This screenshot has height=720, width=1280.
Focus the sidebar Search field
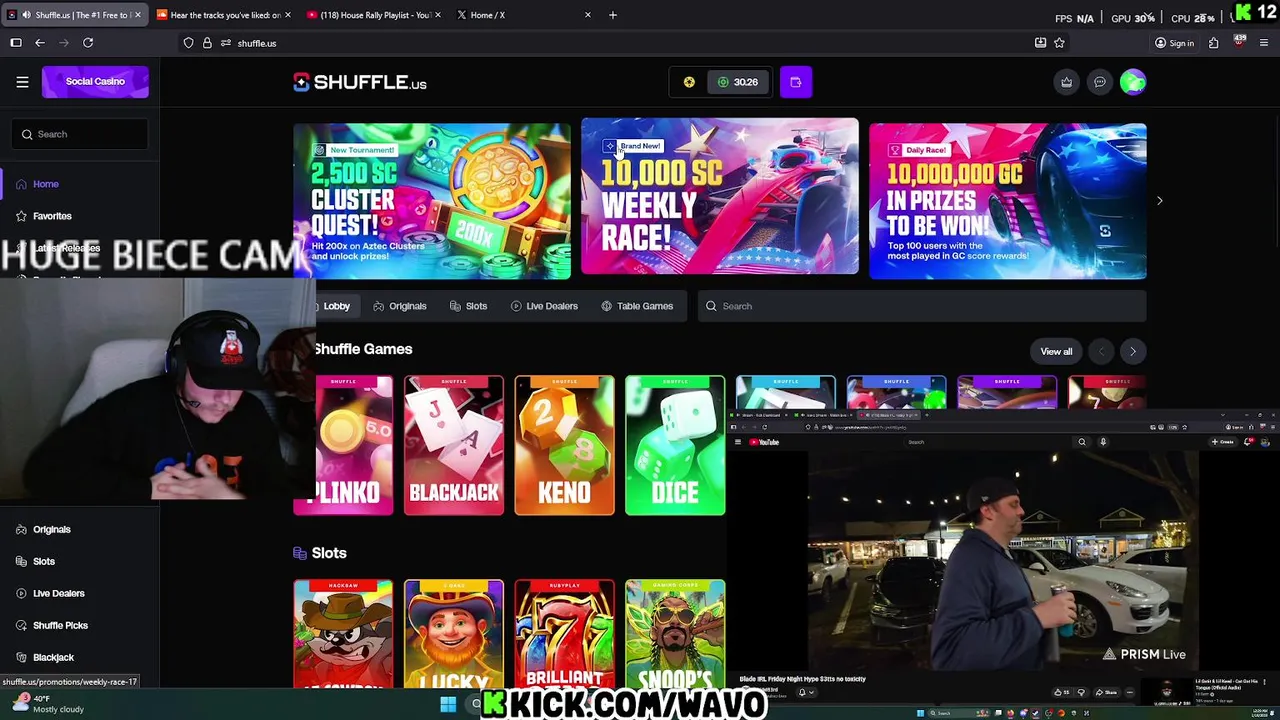[x=80, y=134]
